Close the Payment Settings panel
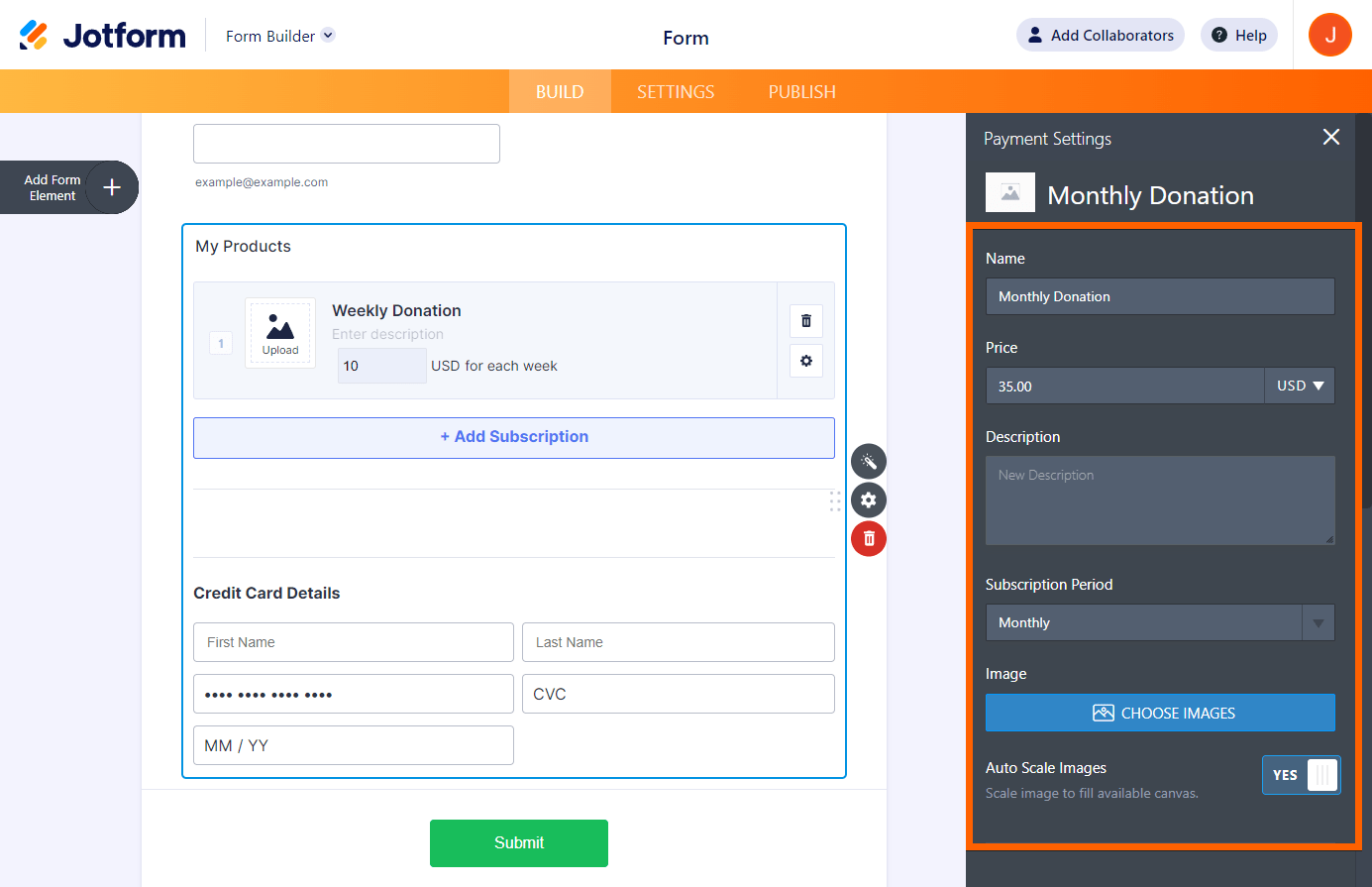Viewport: 1372px width, 887px height. pyautogui.click(x=1331, y=137)
